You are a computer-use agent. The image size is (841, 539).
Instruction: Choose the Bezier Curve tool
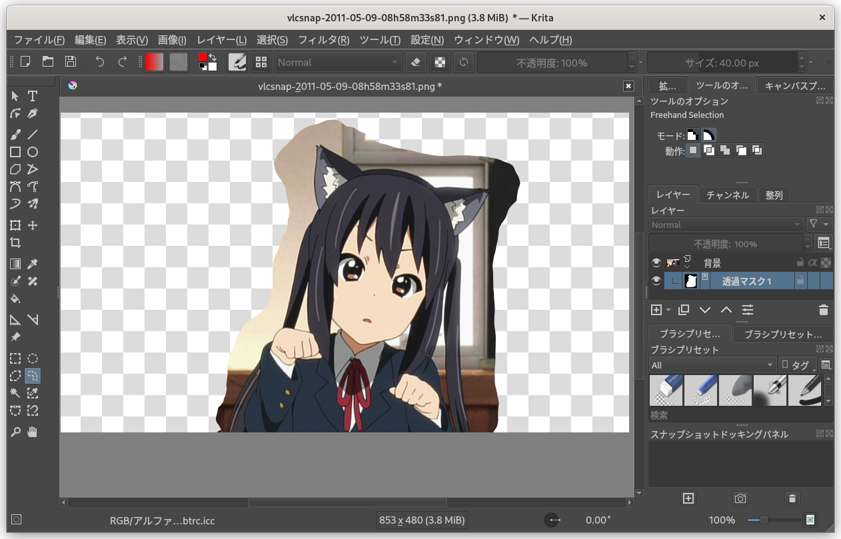15,186
